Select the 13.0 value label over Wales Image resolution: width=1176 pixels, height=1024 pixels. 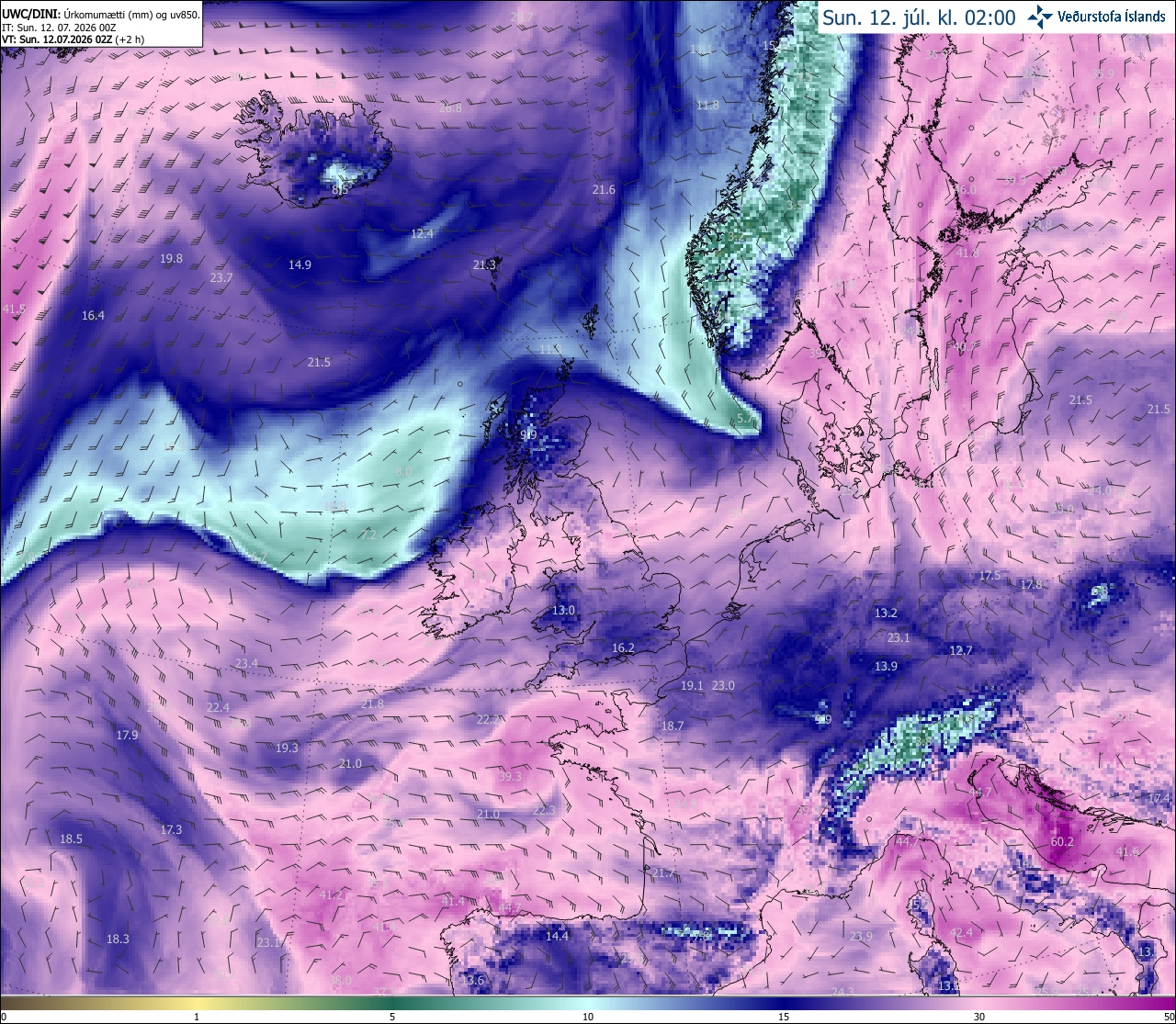(563, 610)
